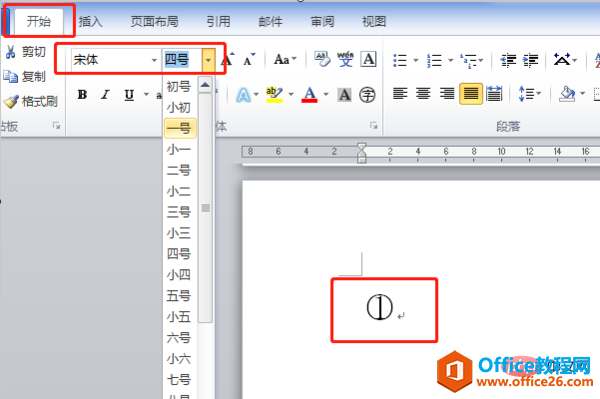This screenshot has height=399, width=600.
Task: Click the distributed alignment icon
Action: coord(494,94)
